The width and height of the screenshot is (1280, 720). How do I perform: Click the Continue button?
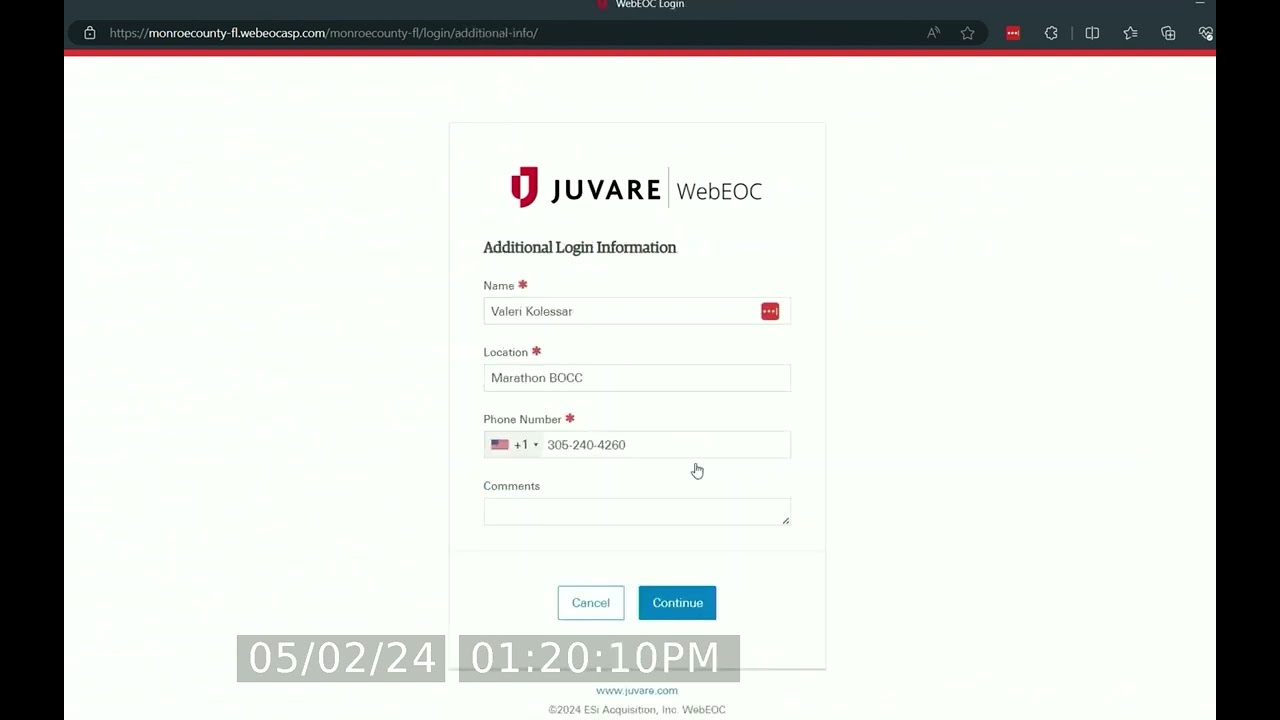pyautogui.click(x=677, y=603)
